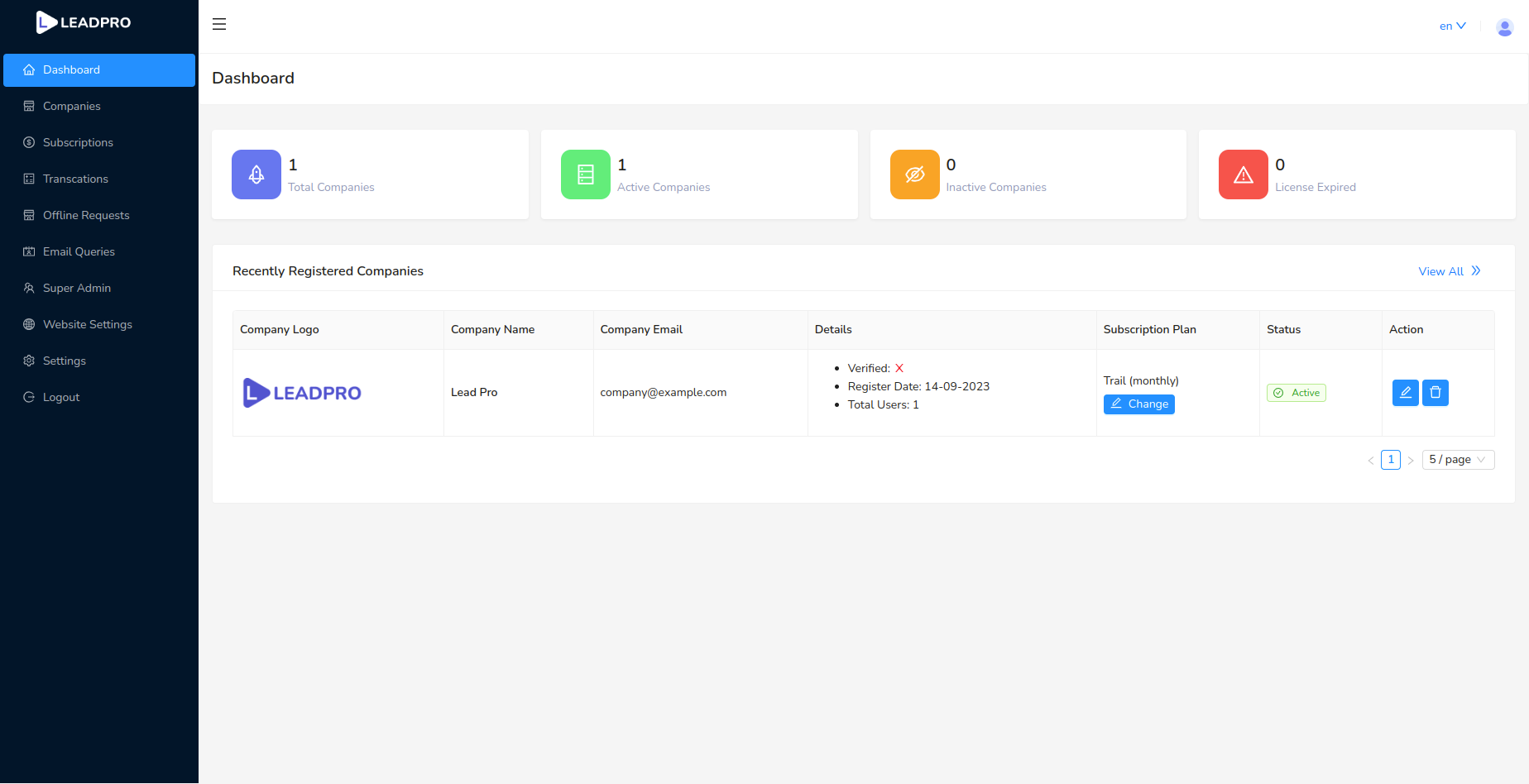Open Email Queries in the sidebar
The width and height of the screenshot is (1529, 784).
79,251
